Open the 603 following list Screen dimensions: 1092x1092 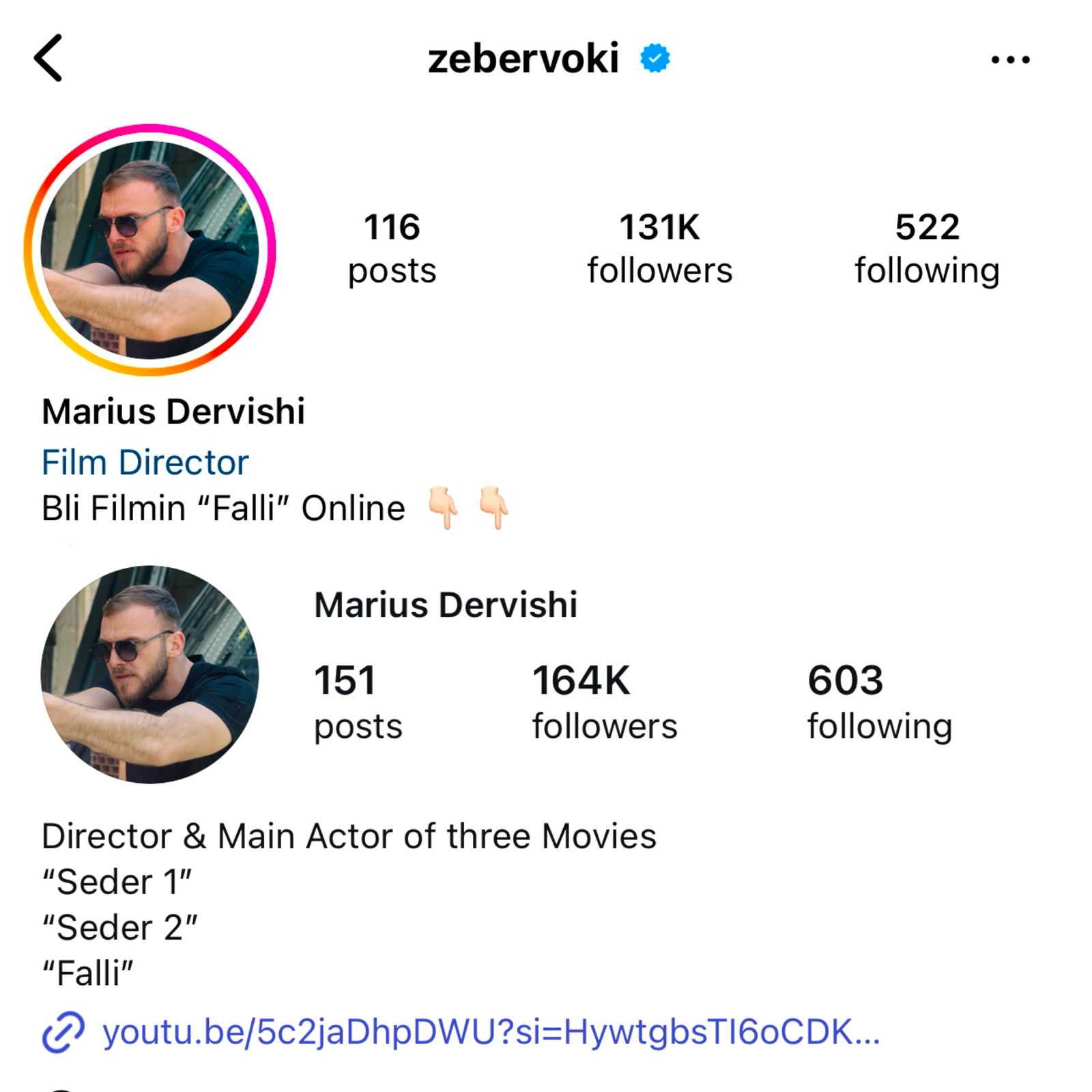880,702
